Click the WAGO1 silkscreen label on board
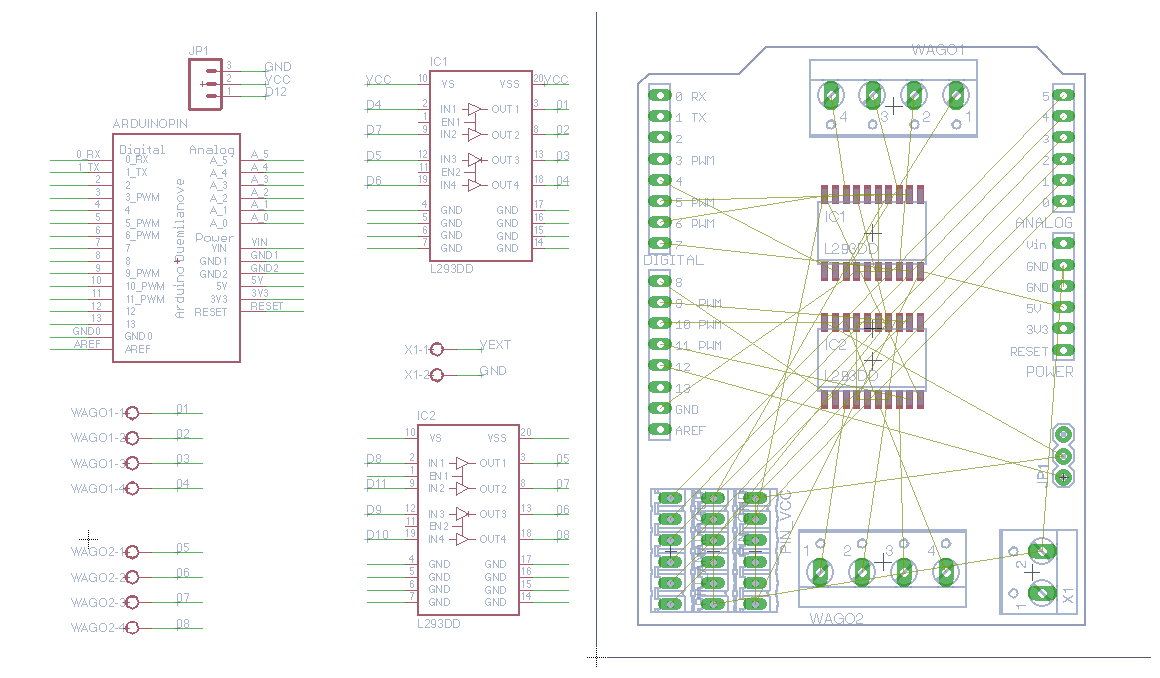The image size is (1160, 678). coord(938,50)
